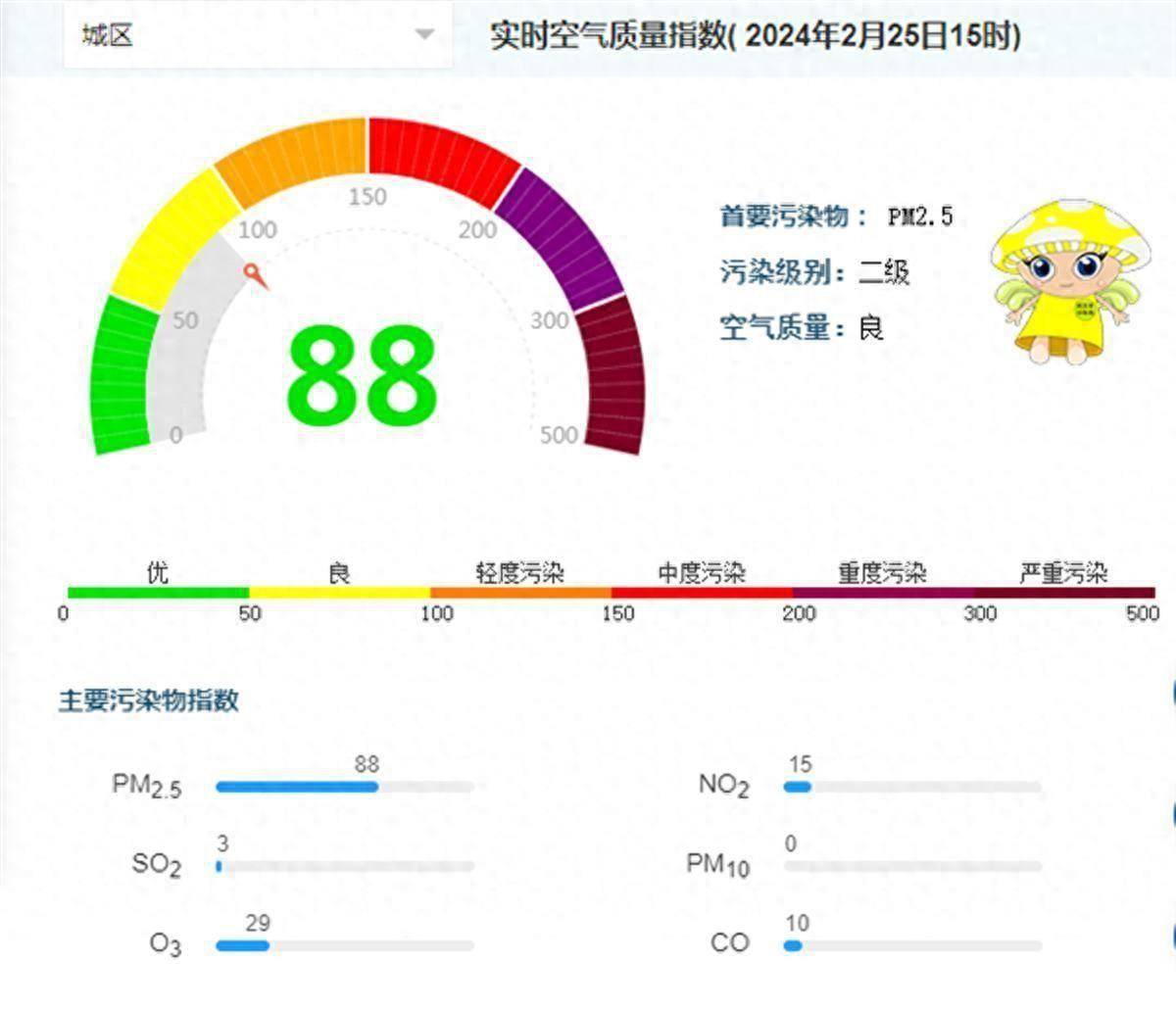
Task: Click the dropdown arrow beside 城区
Action: 423,32
